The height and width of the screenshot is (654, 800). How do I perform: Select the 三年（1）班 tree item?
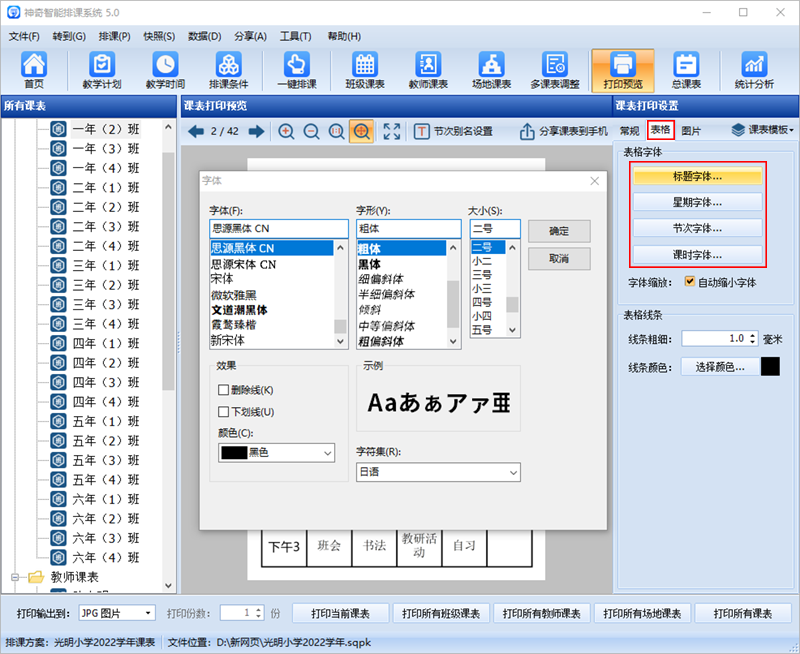pos(105,265)
